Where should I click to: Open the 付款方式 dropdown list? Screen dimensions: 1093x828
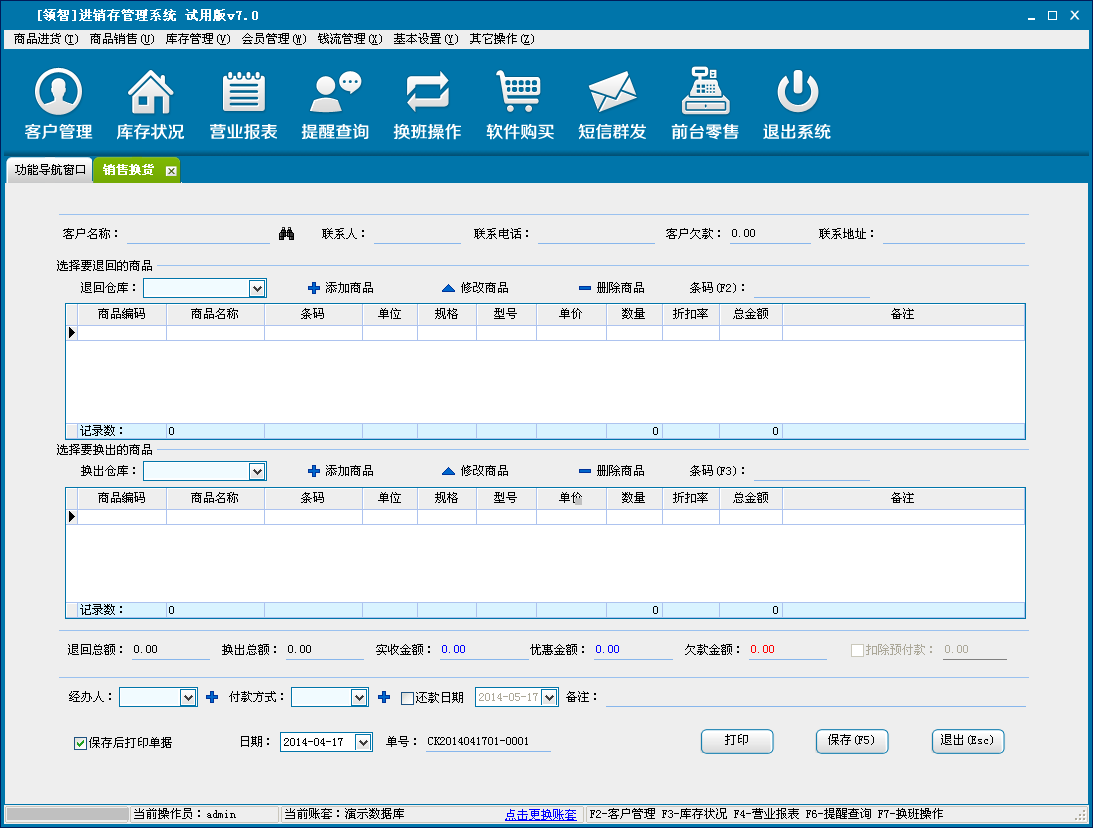tap(359, 698)
